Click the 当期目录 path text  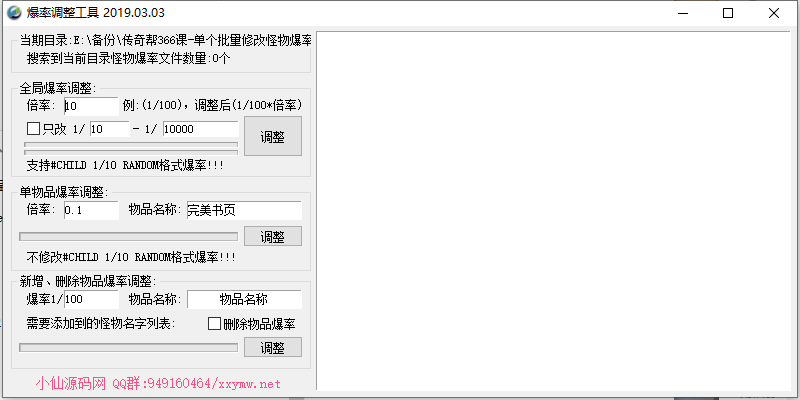(165, 40)
